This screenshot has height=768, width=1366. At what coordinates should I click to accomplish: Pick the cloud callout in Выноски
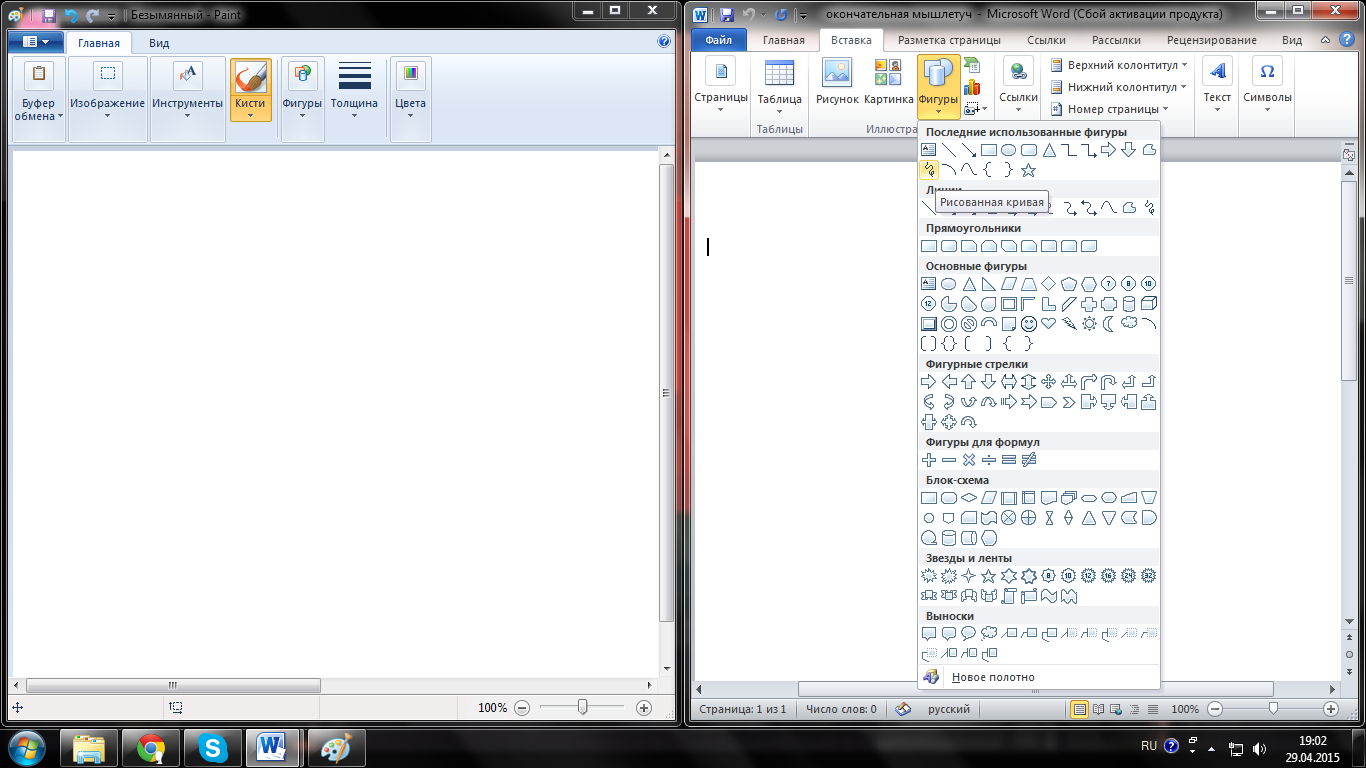(x=989, y=634)
